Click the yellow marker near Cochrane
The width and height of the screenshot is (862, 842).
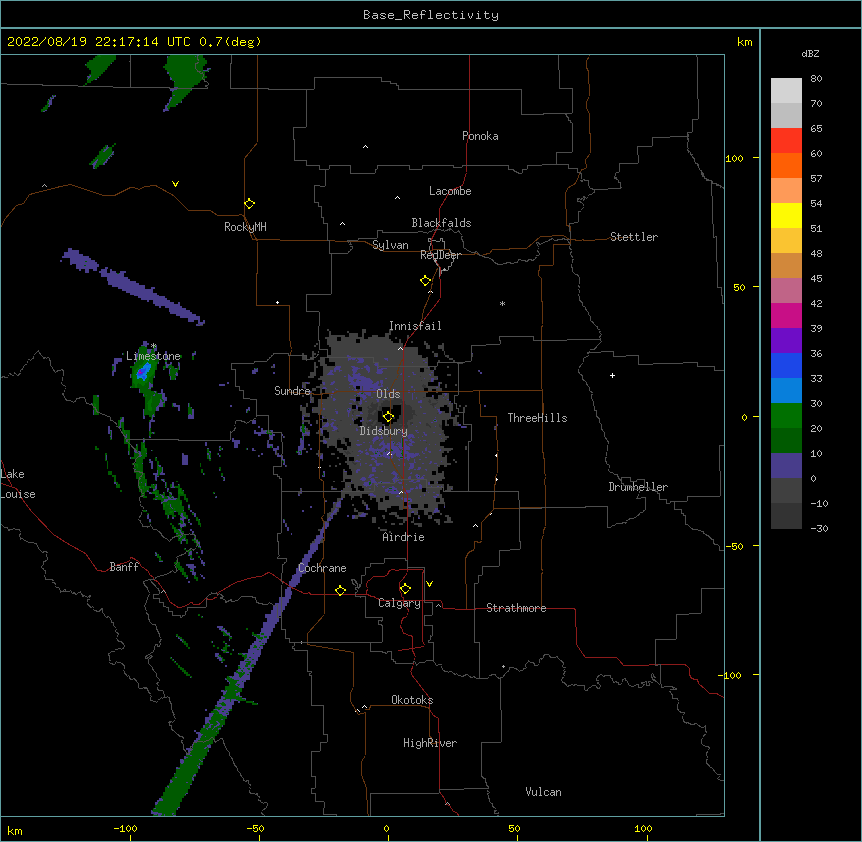click(x=340, y=590)
